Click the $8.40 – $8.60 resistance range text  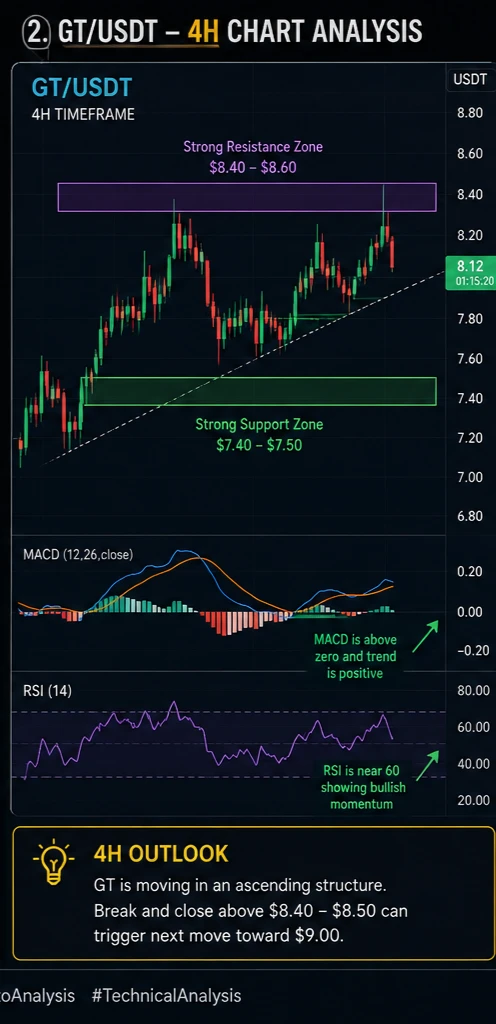[x=253, y=168]
